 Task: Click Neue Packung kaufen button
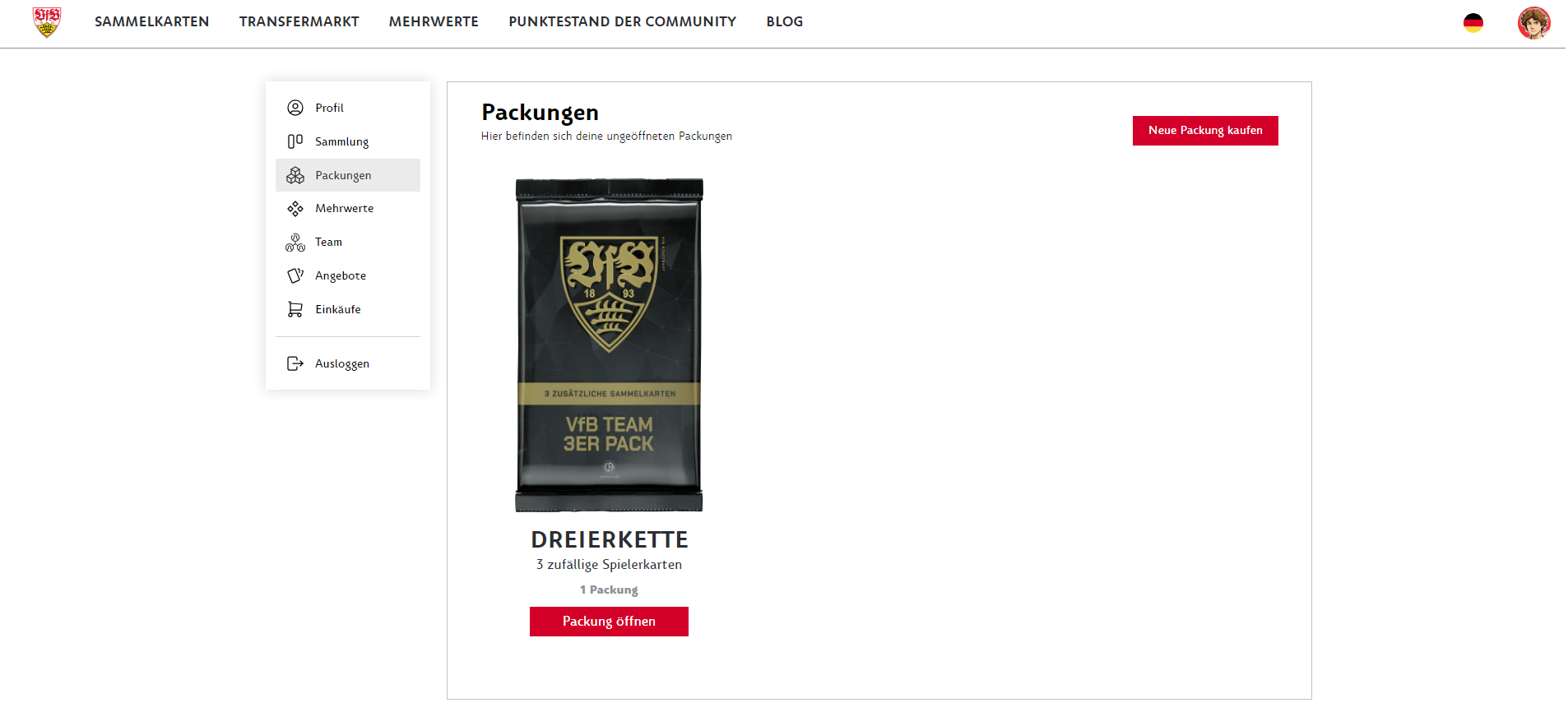[x=1205, y=131]
